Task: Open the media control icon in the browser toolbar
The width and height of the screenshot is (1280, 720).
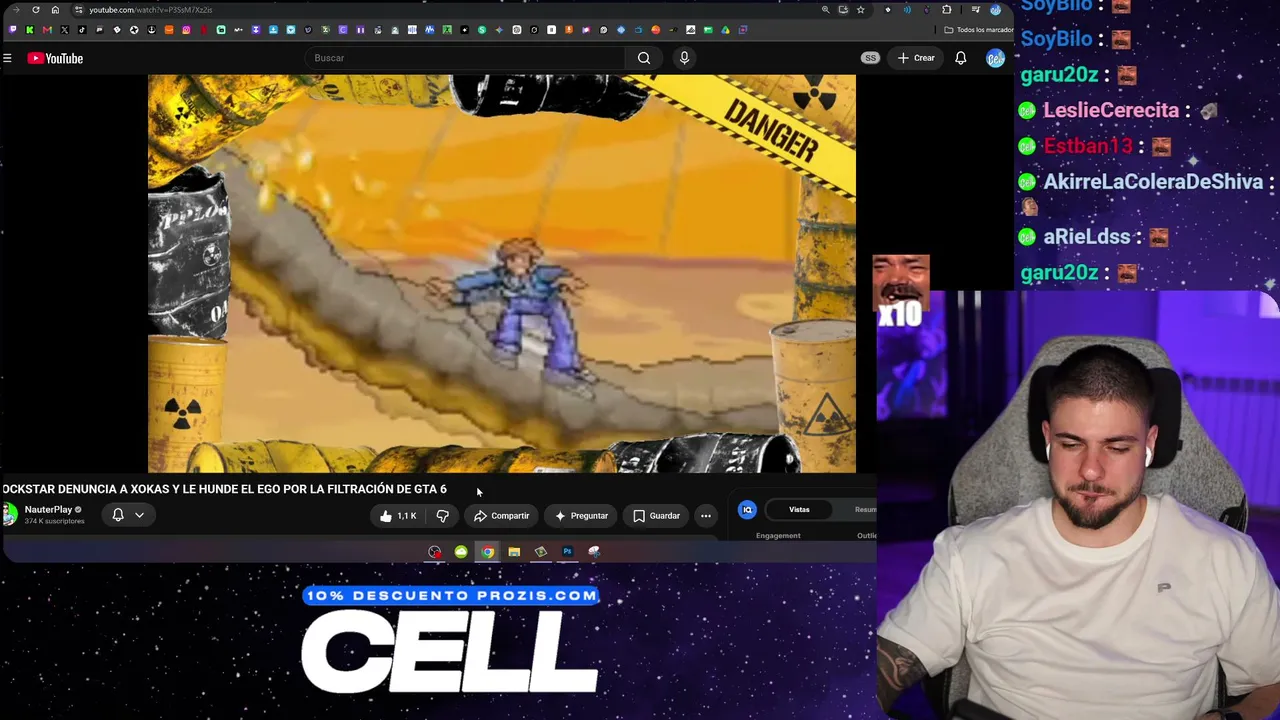Action: tap(976, 10)
